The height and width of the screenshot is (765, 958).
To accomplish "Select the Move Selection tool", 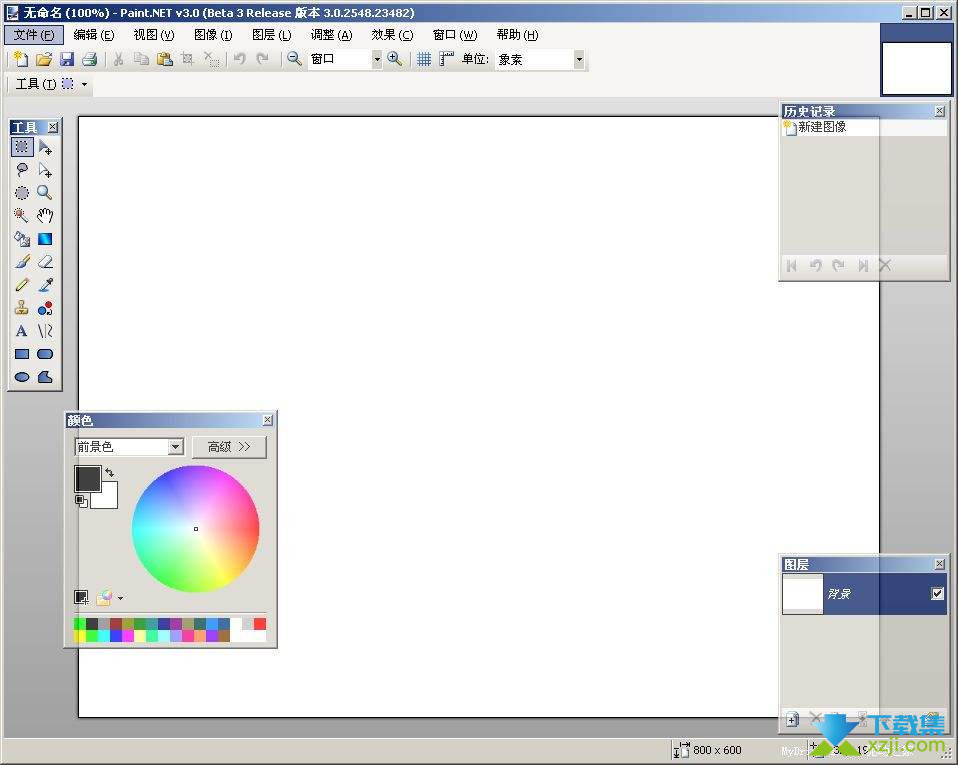I will [x=45, y=170].
